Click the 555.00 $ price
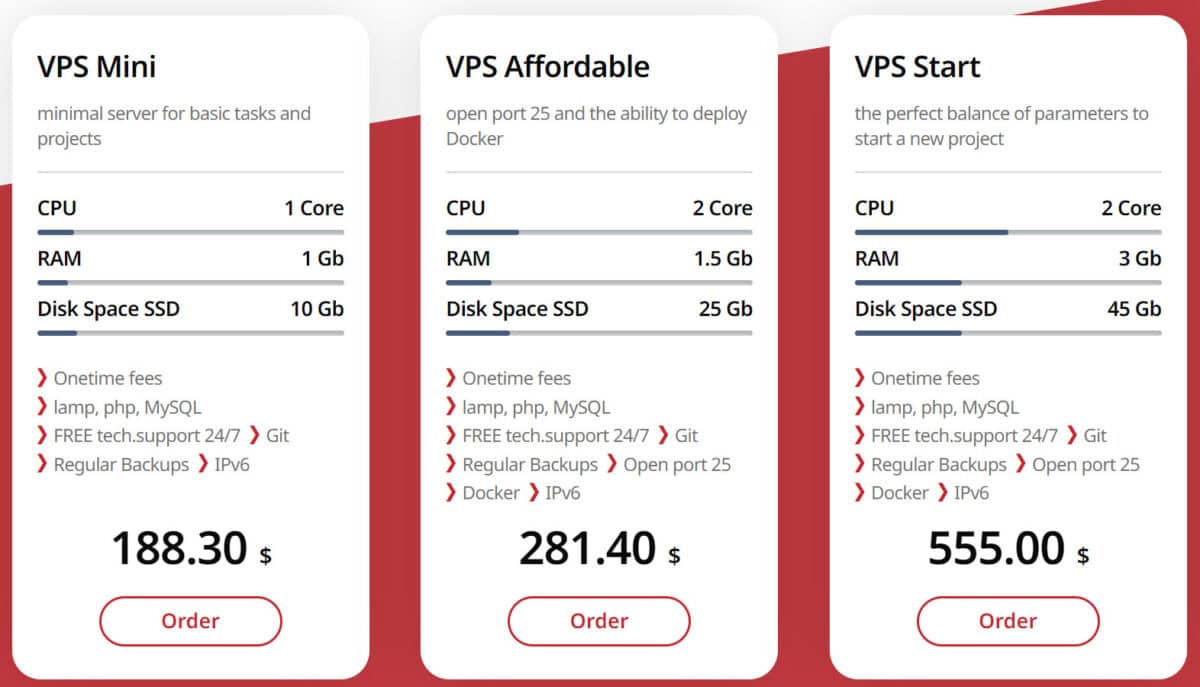 click(x=1008, y=549)
